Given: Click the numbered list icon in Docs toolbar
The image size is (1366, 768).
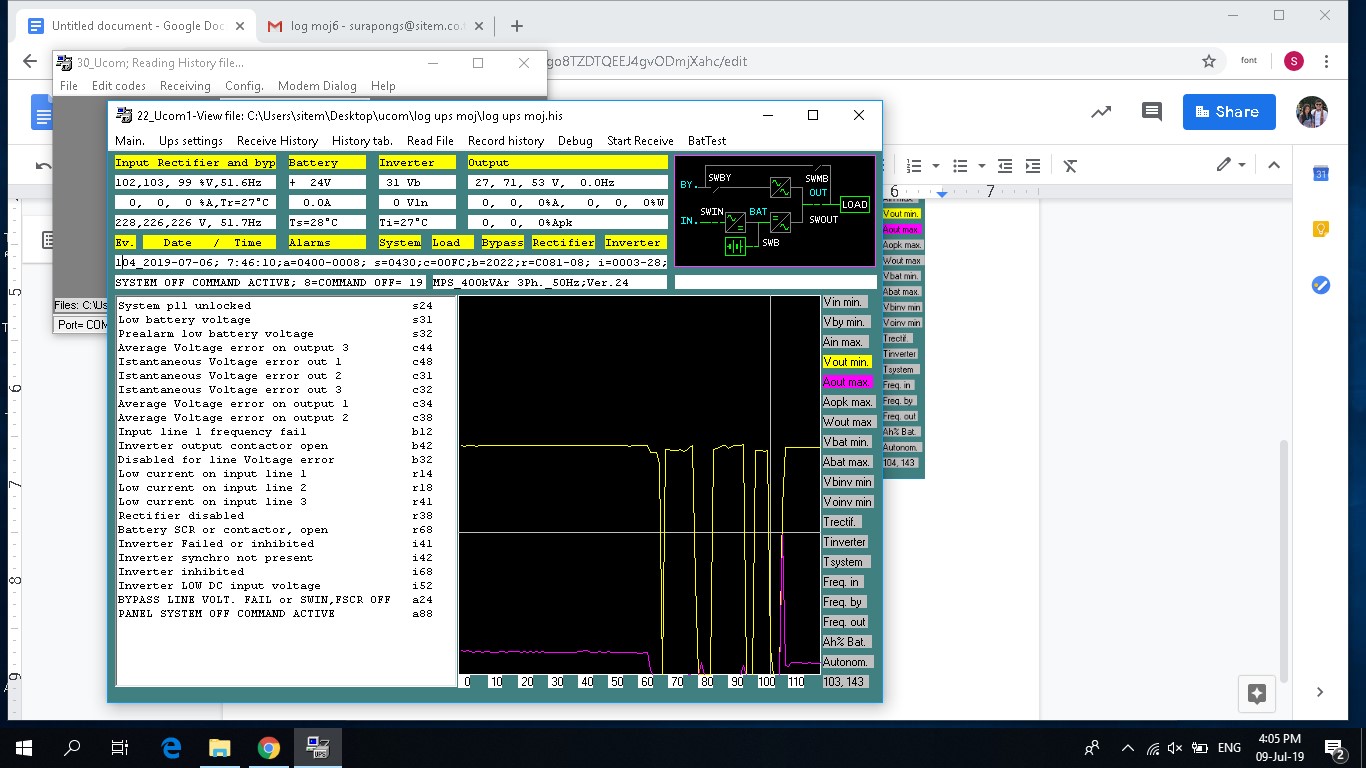Looking at the screenshot, I should click(x=913, y=165).
